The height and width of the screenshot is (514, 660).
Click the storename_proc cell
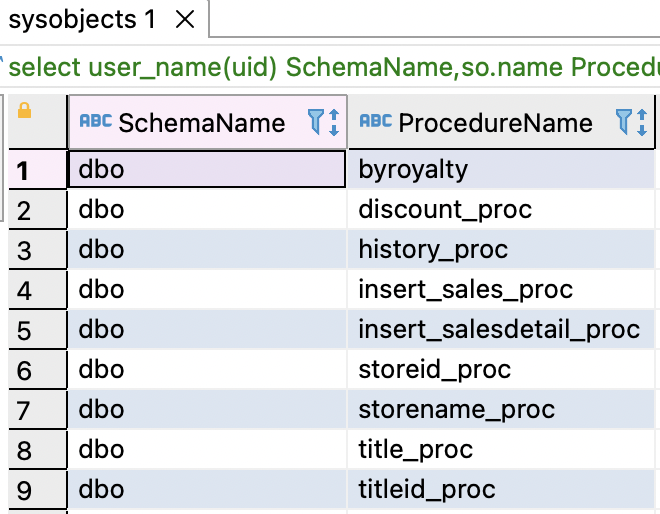(x=456, y=410)
